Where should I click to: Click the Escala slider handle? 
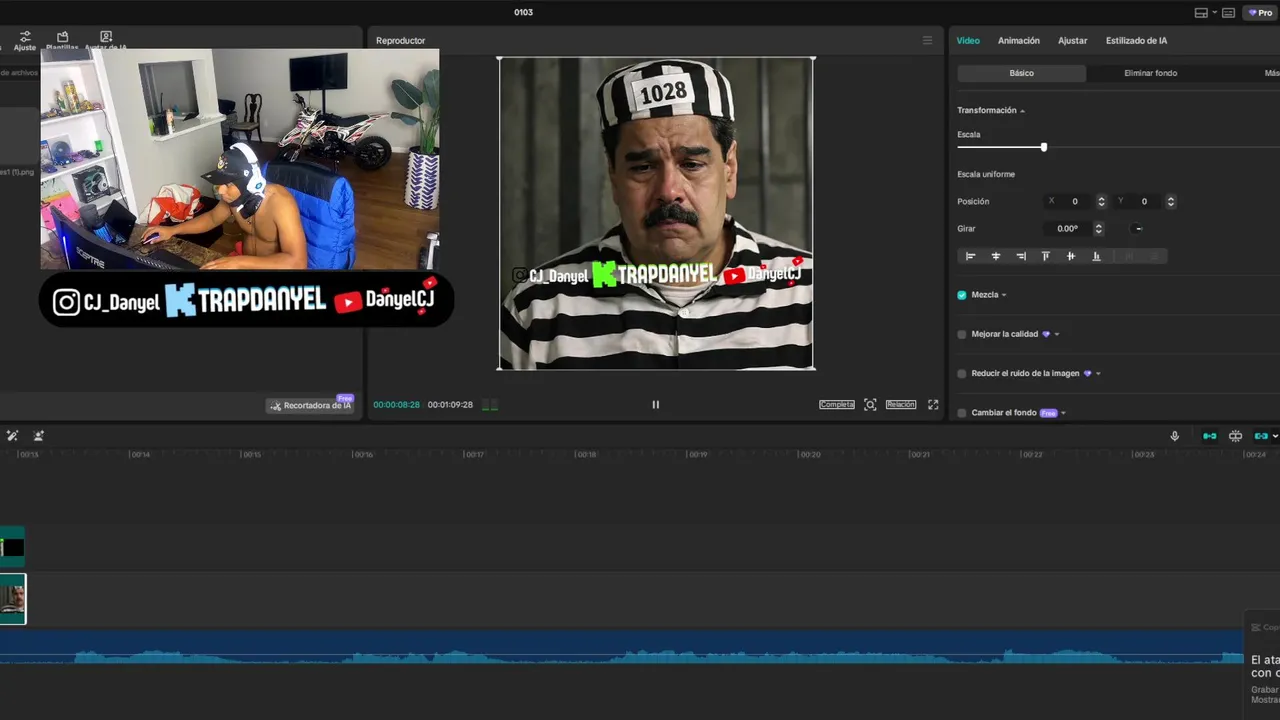point(1044,147)
